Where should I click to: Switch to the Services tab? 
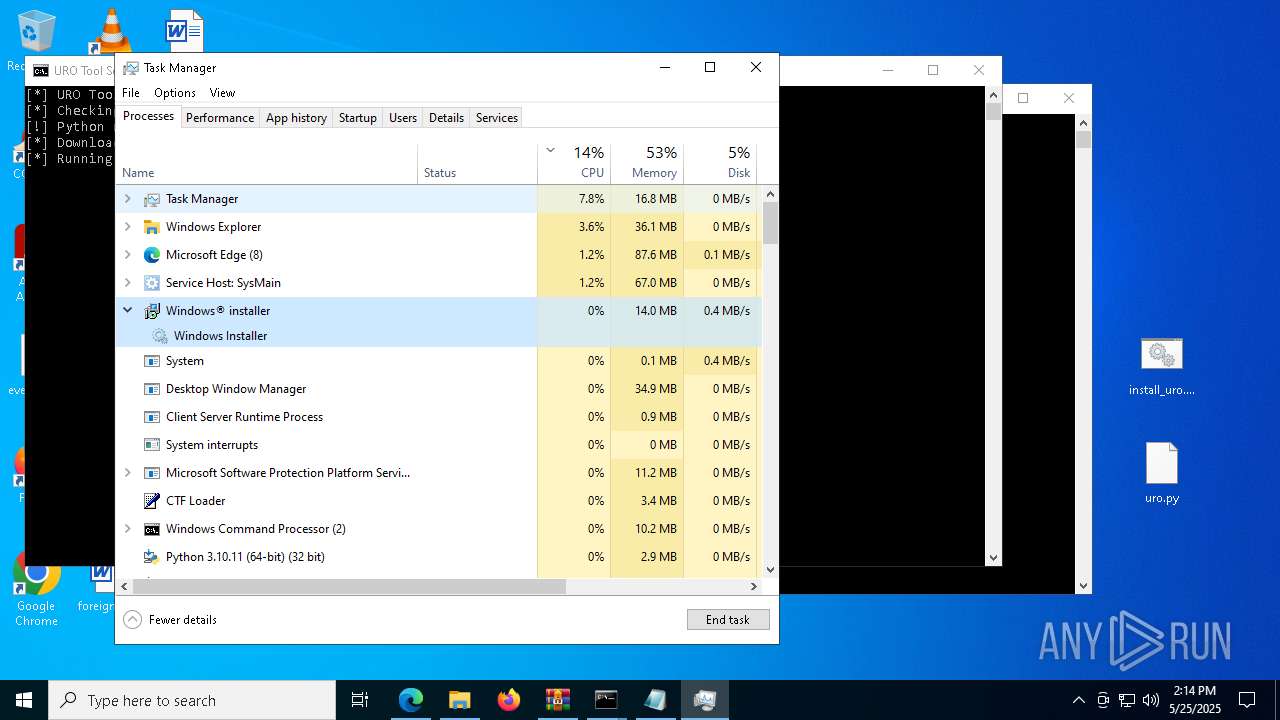point(497,118)
